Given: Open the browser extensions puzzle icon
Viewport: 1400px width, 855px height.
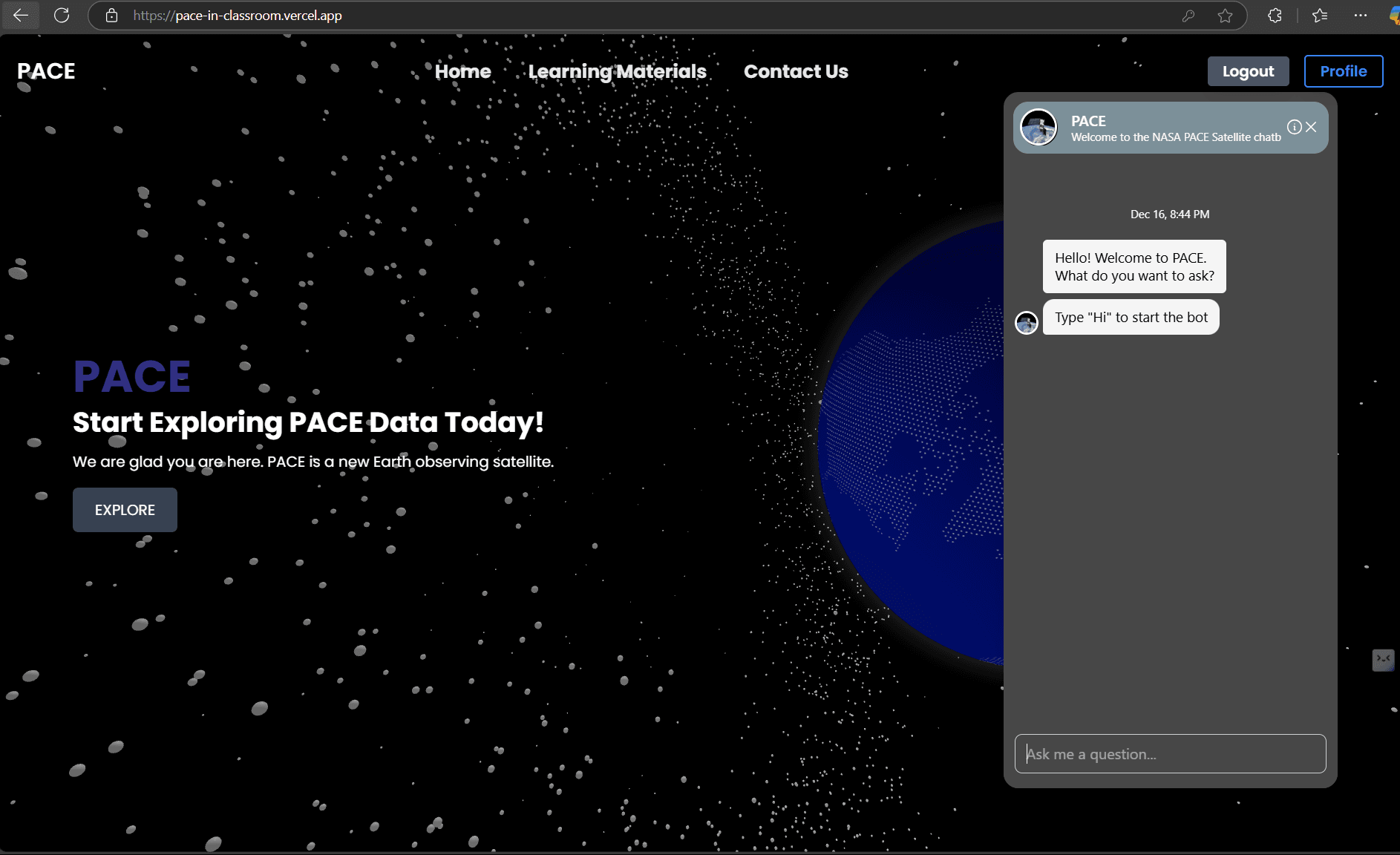Looking at the screenshot, I should pyautogui.click(x=1275, y=15).
